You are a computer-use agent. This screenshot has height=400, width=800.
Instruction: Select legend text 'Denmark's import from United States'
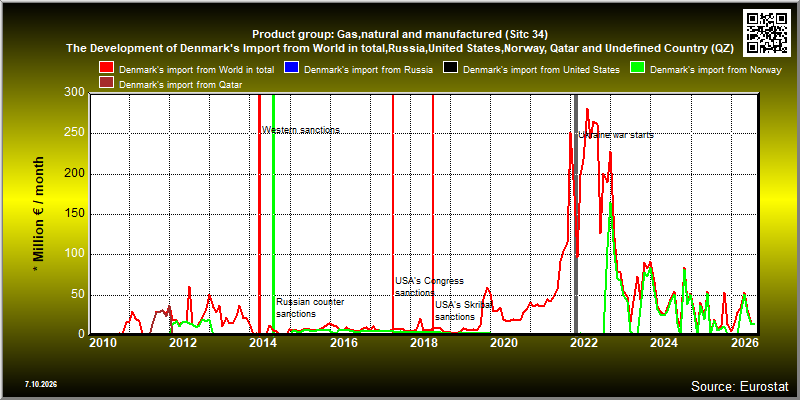[542, 70]
